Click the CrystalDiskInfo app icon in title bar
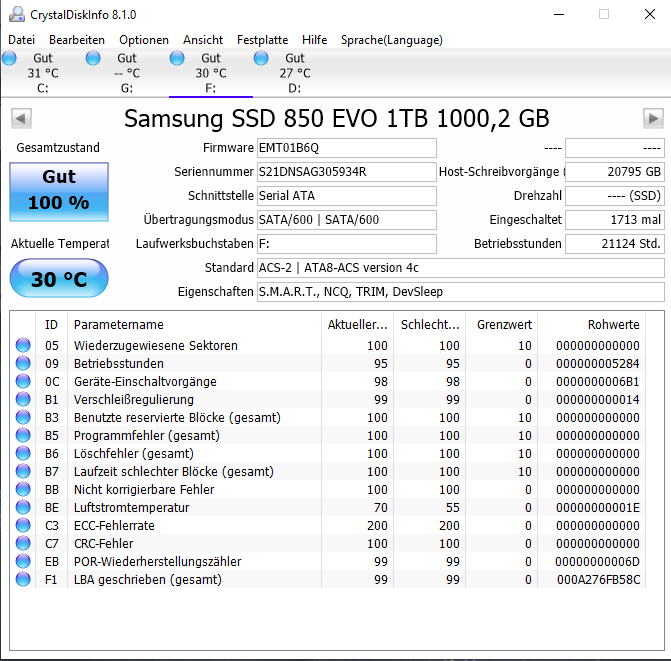This screenshot has width=671, height=661. coord(17,15)
